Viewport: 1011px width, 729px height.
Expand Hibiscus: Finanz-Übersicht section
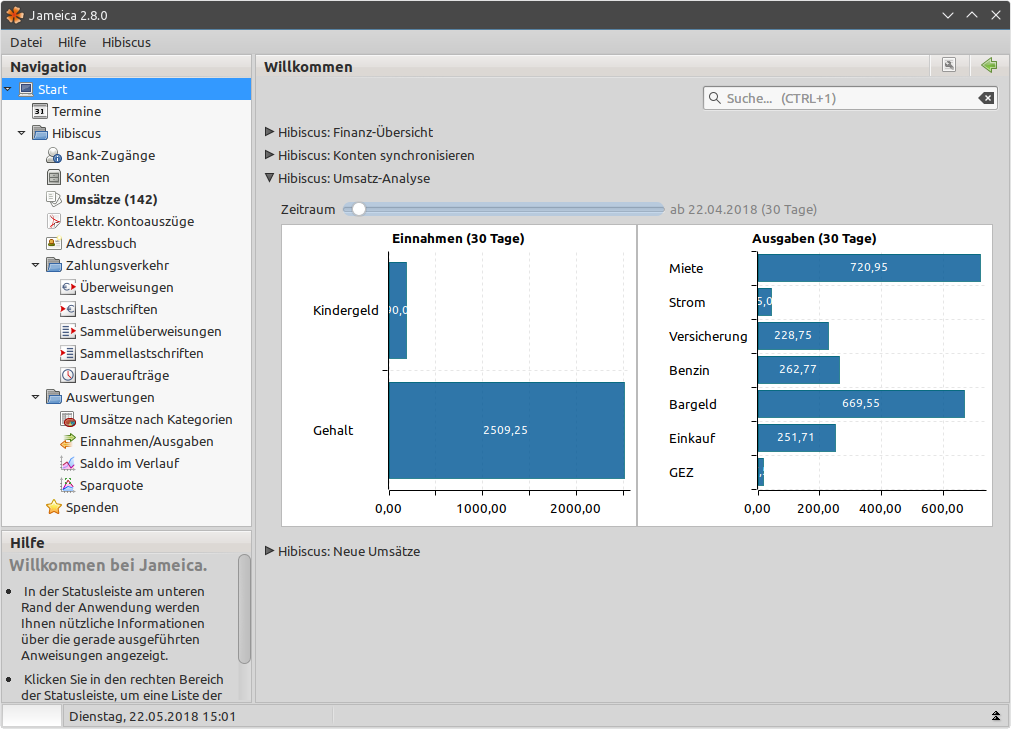(270, 132)
